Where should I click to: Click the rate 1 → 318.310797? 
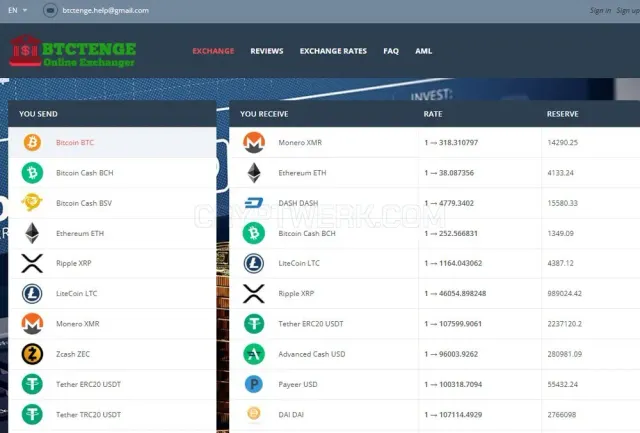click(x=451, y=142)
